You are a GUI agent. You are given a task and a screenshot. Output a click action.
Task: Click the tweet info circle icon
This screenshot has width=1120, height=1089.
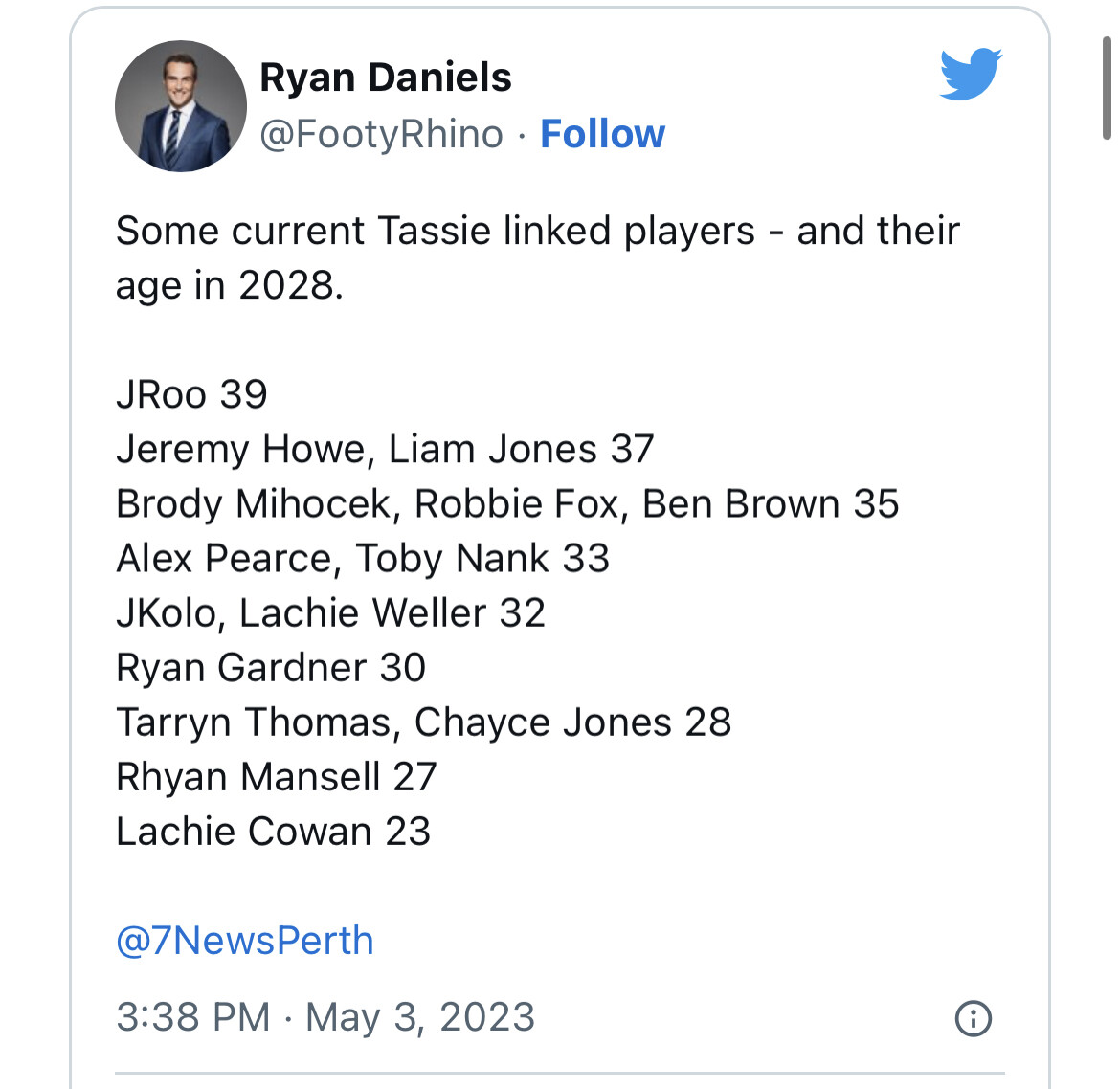[x=973, y=1018]
